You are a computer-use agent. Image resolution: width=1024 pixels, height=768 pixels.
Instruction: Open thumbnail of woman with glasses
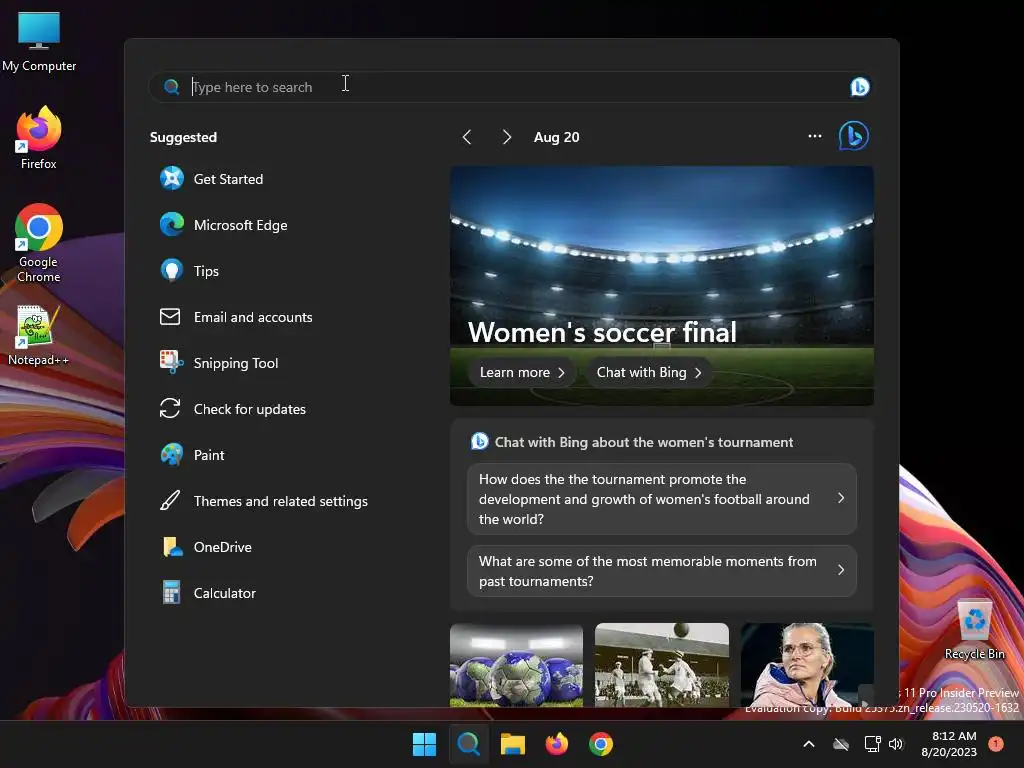[807, 665]
